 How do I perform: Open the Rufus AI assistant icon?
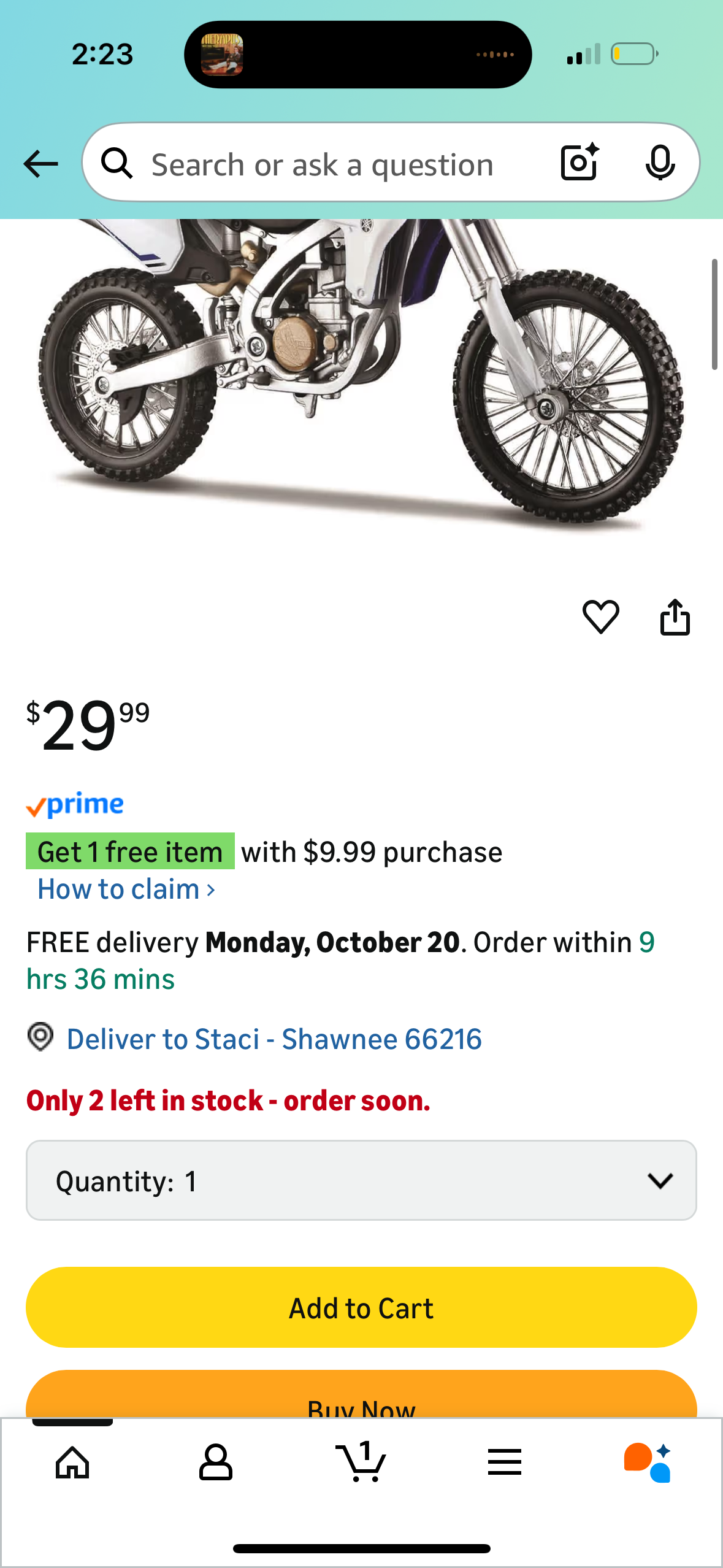[647, 1462]
